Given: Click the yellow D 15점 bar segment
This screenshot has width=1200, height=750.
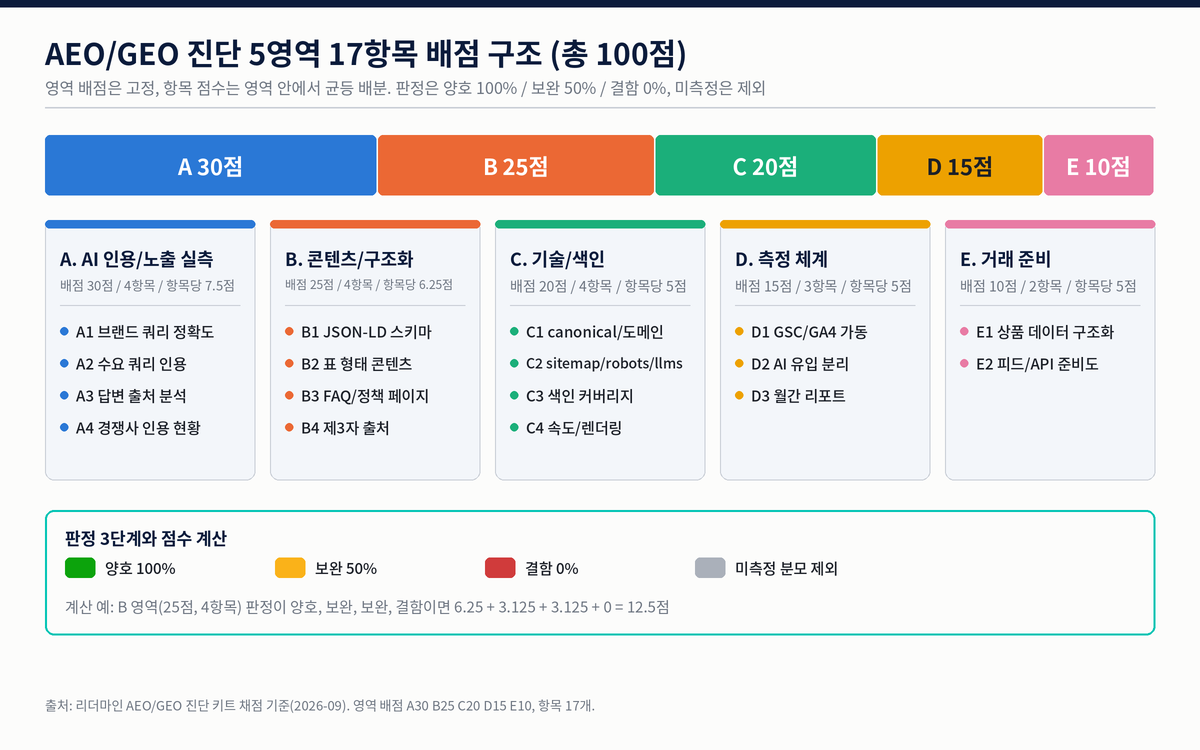Looking at the screenshot, I should (x=960, y=165).
